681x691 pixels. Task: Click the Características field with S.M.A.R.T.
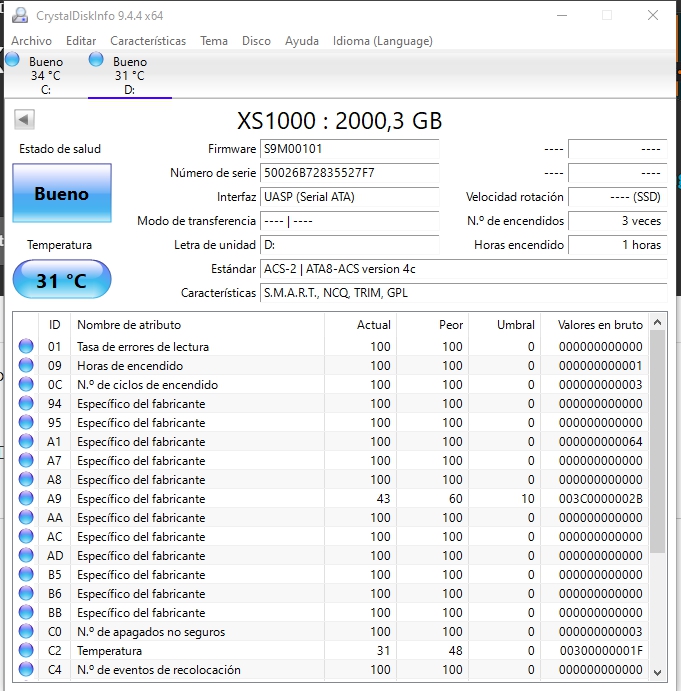[464, 293]
